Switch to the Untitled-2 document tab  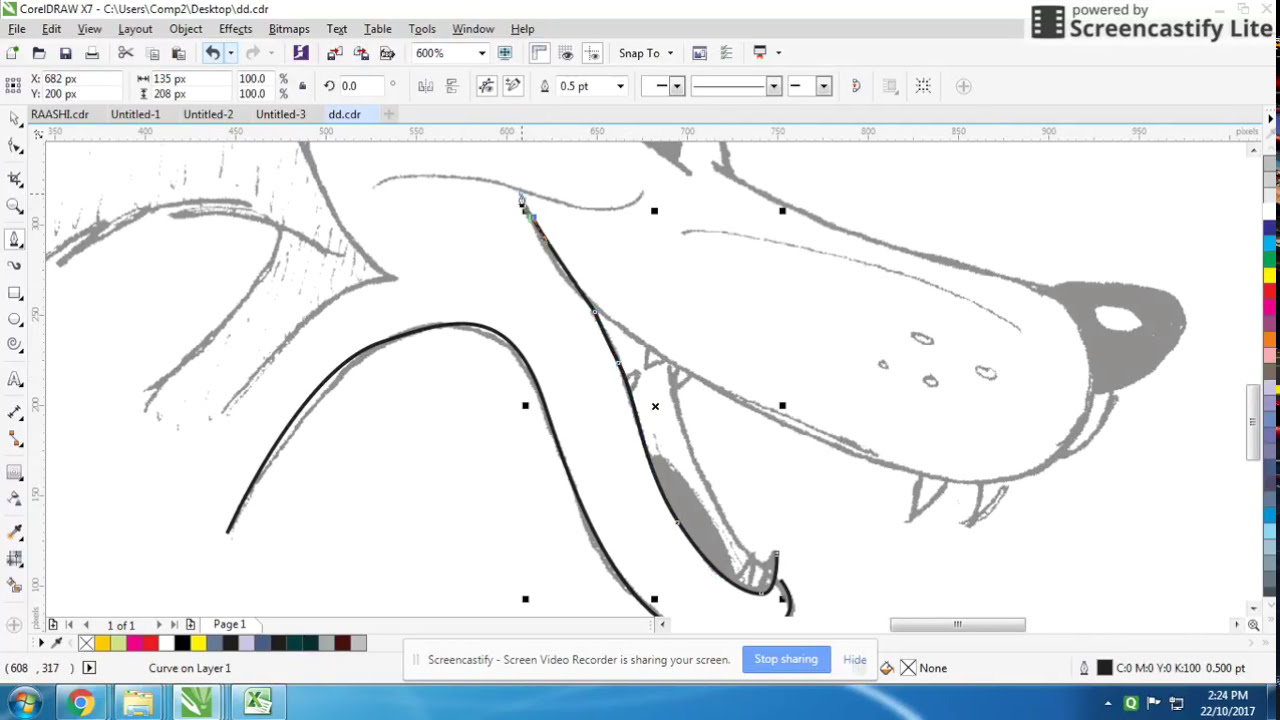[208, 114]
